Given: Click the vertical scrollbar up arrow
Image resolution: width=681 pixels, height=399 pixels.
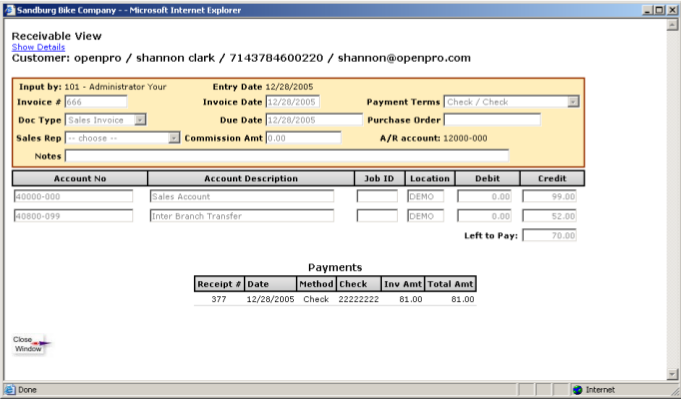Looking at the screenshot, I should coord(672,25).
